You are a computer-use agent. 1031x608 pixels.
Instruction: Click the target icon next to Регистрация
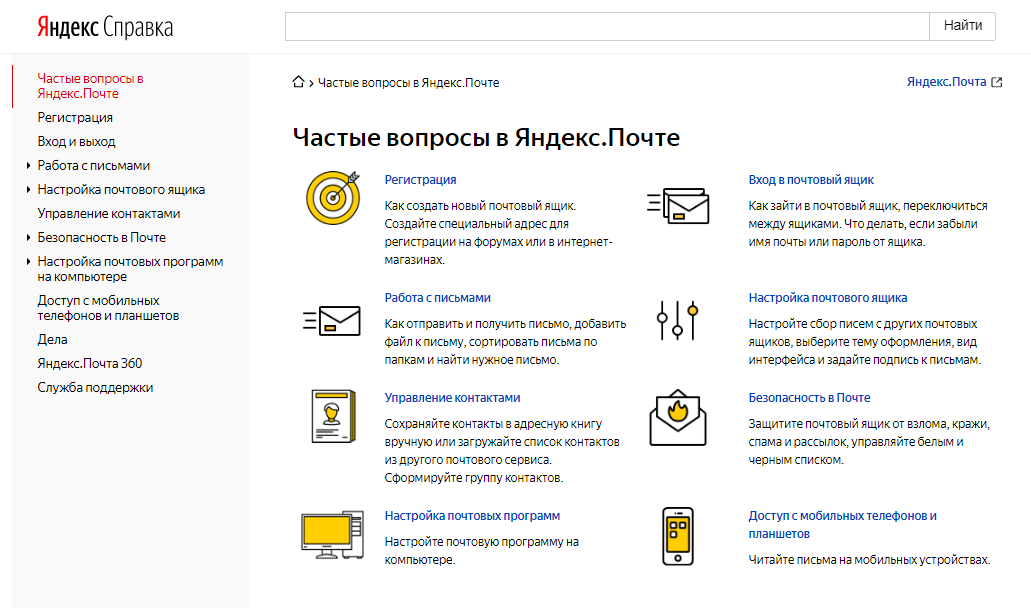(332, 196)
